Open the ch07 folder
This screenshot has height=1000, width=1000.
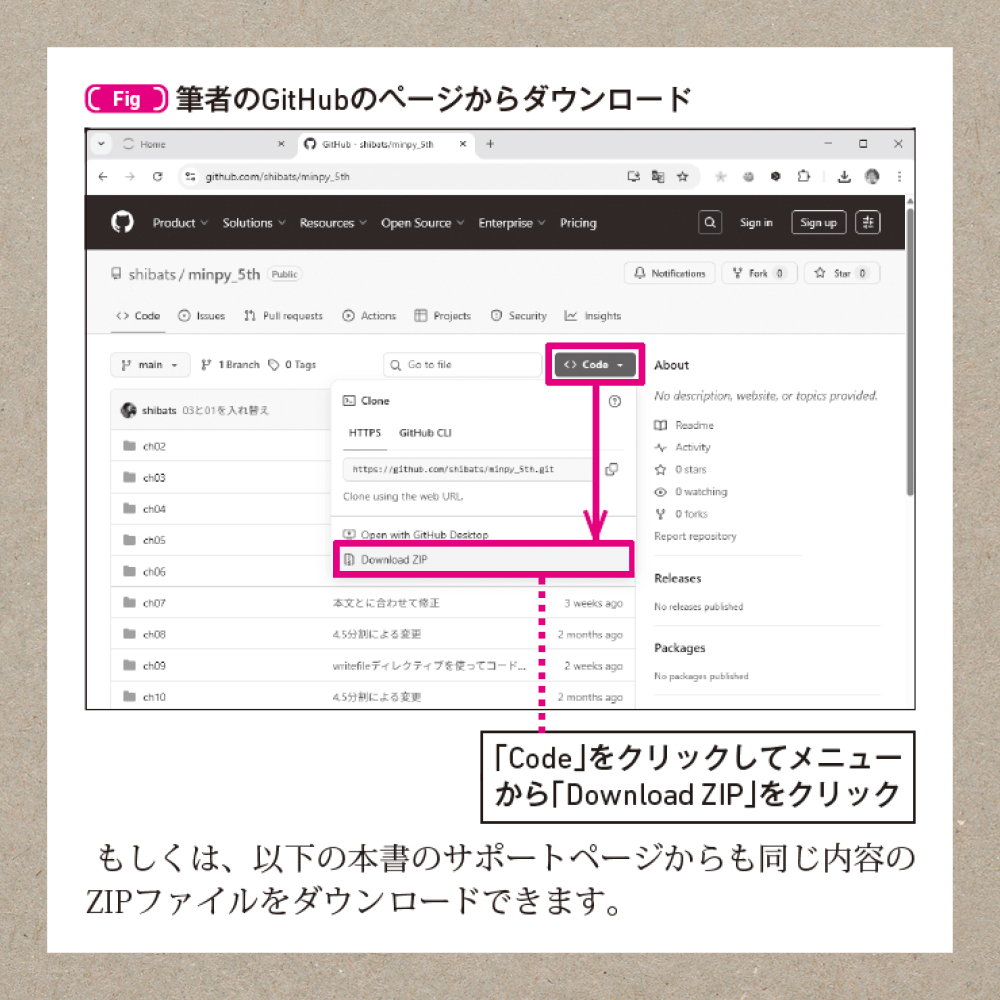pyautogui.click(x=154, y=603)
